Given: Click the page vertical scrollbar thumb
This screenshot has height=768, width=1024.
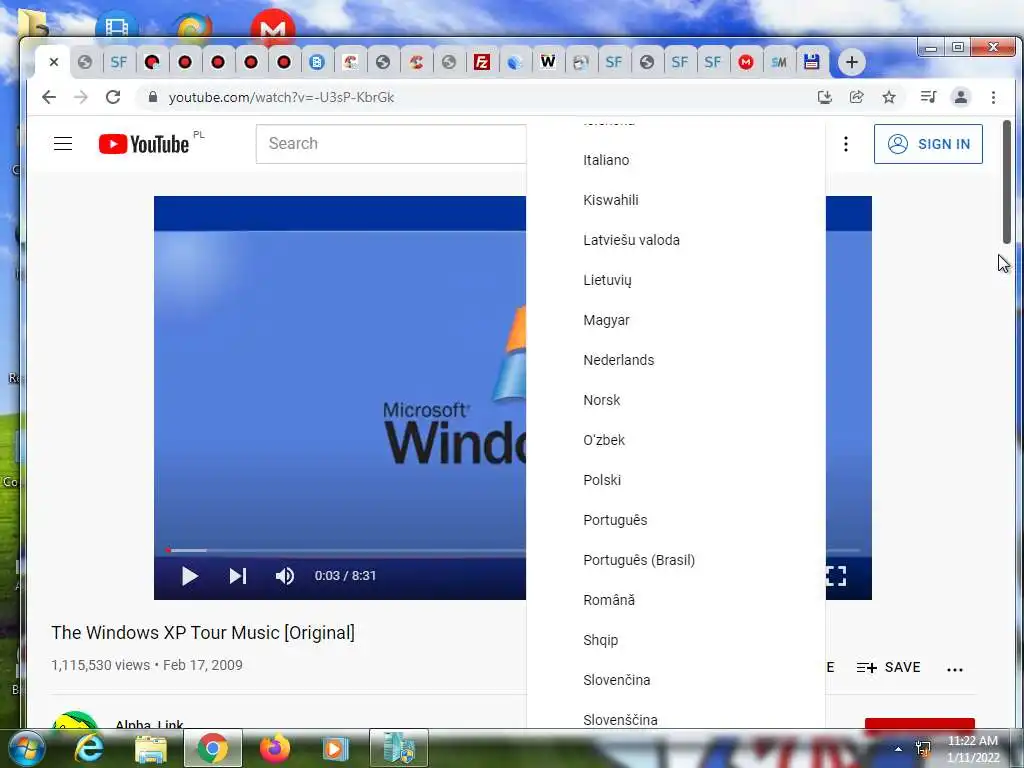Looking at the screenshot, I should click(1006, 182).
